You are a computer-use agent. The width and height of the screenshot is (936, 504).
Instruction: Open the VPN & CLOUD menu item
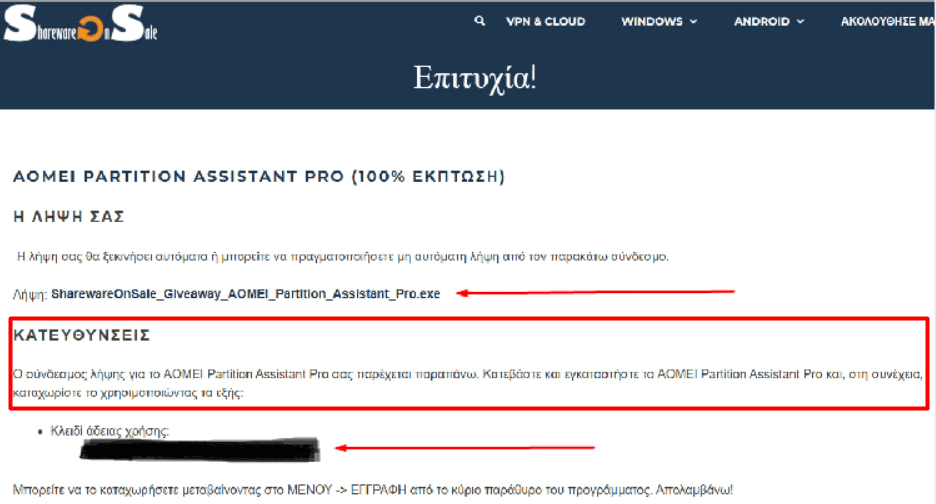click(545, 21)
